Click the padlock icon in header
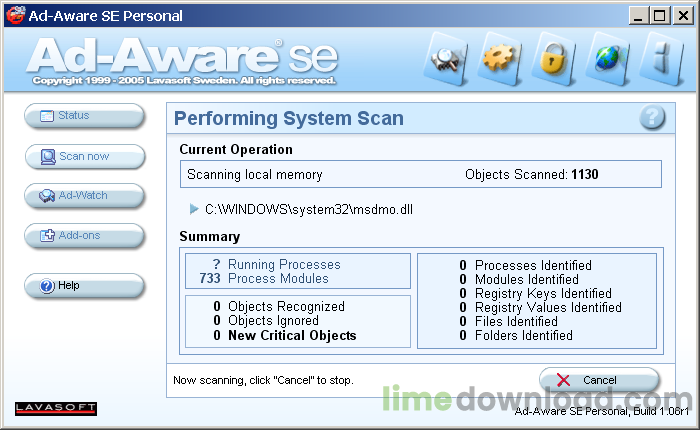700x430 pixels. tap(554, 59)
